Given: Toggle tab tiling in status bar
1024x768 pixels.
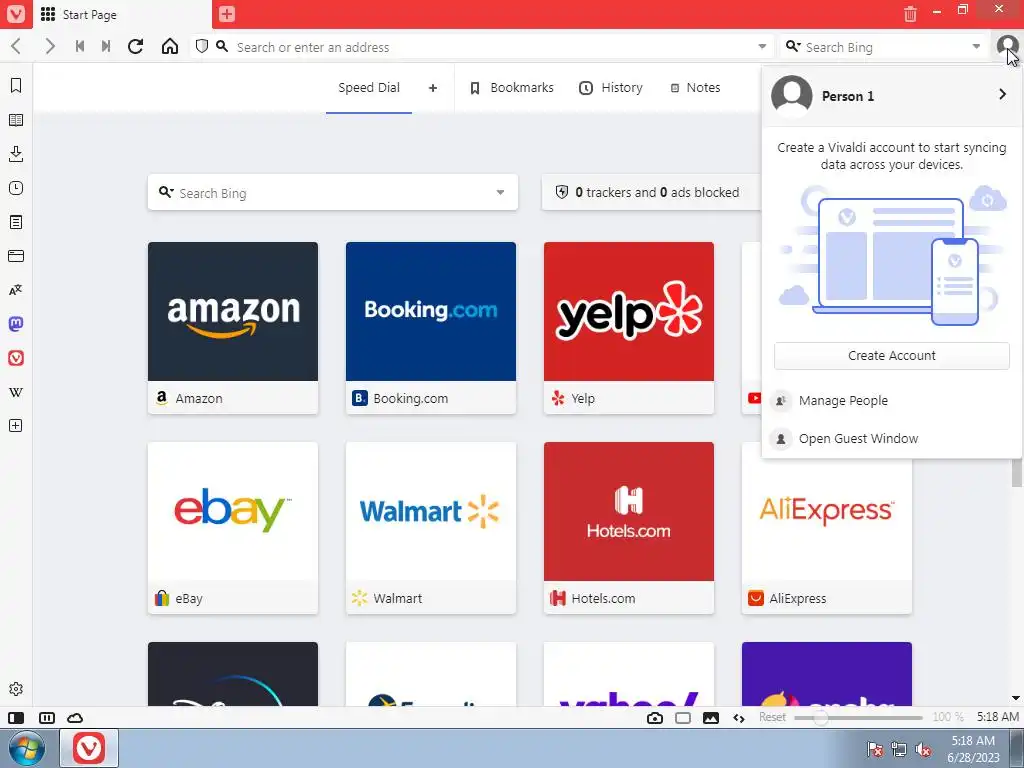Looking at the screenshot, I should (47, 718).
